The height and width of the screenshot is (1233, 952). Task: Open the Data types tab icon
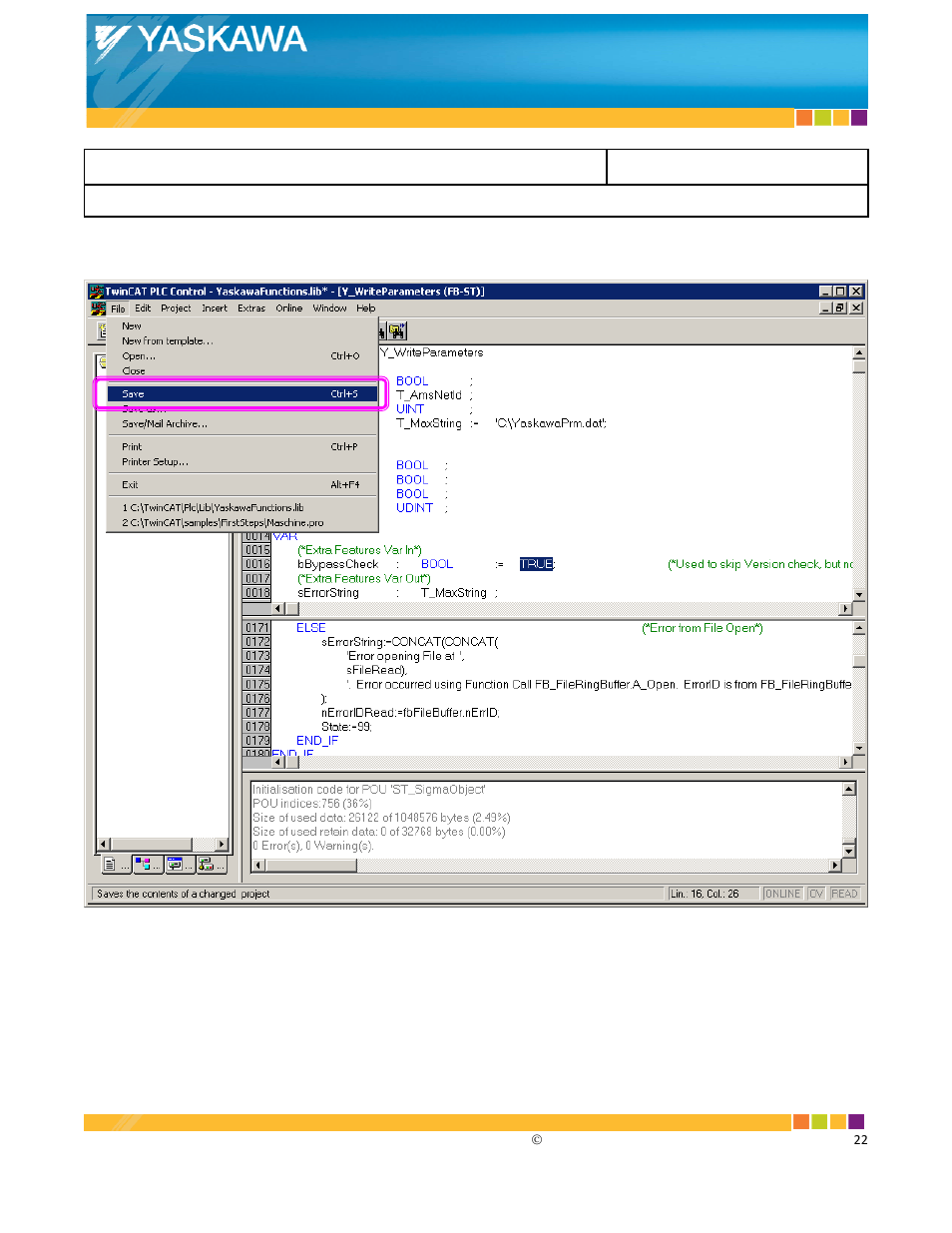[x=148, y=865]
